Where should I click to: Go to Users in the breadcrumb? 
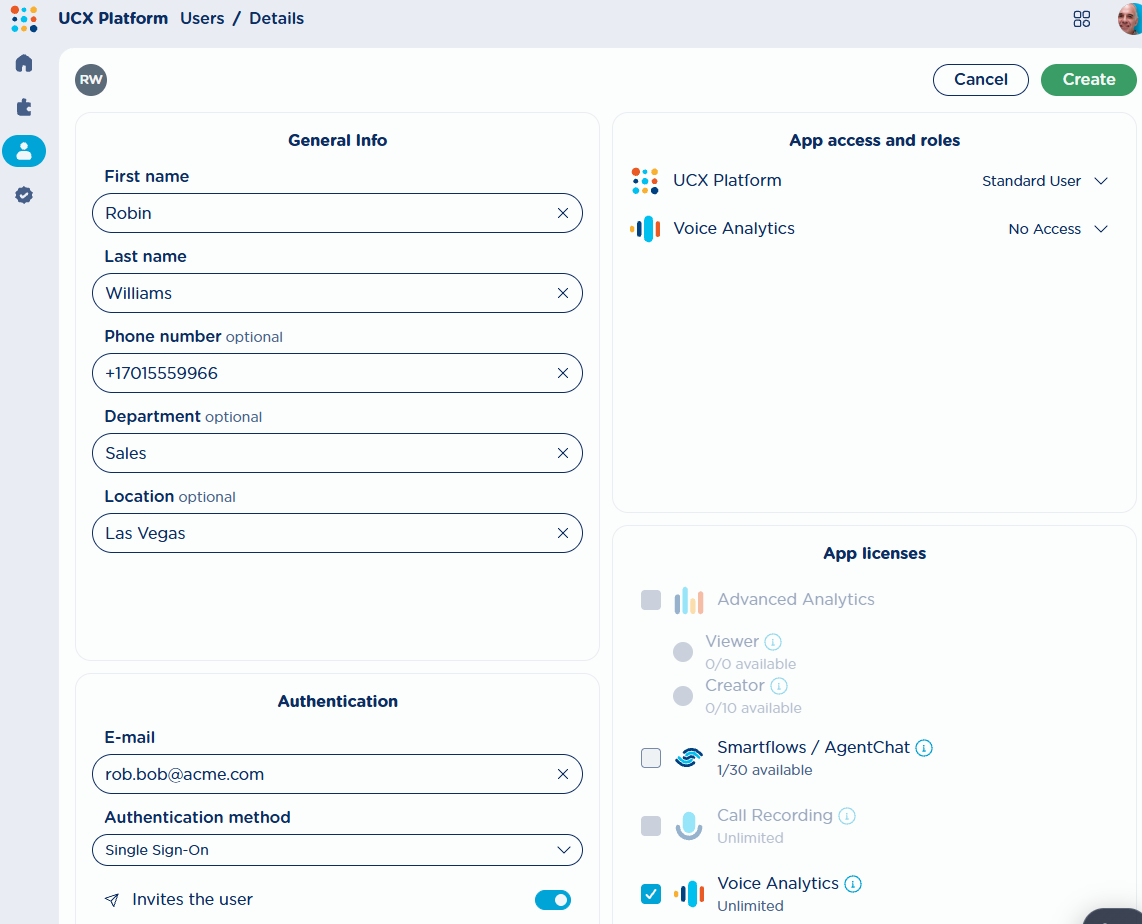click(x=202, y=19)
